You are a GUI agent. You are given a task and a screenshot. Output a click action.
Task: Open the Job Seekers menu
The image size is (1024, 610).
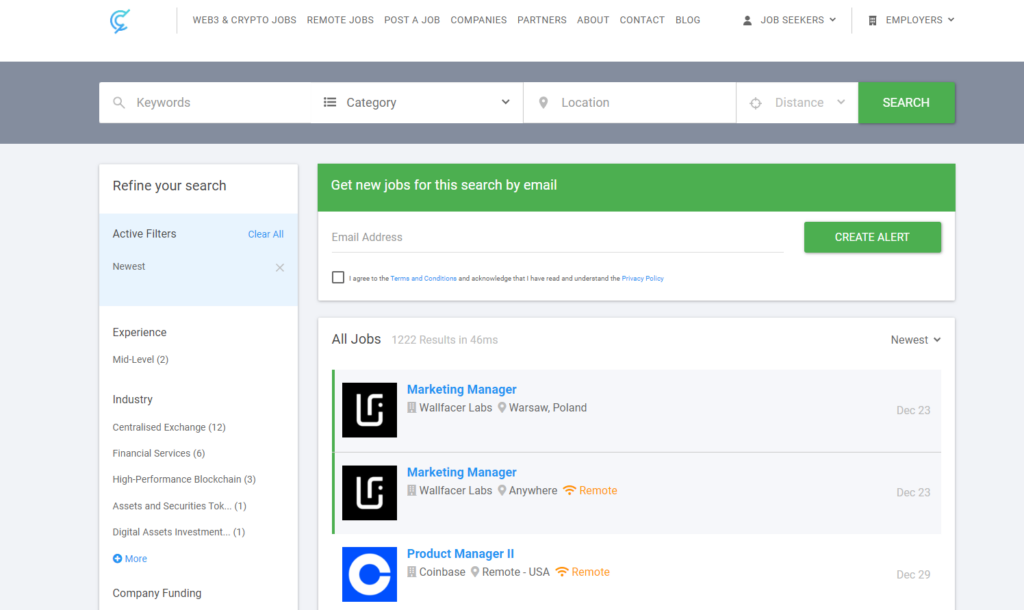pos(790,20)
